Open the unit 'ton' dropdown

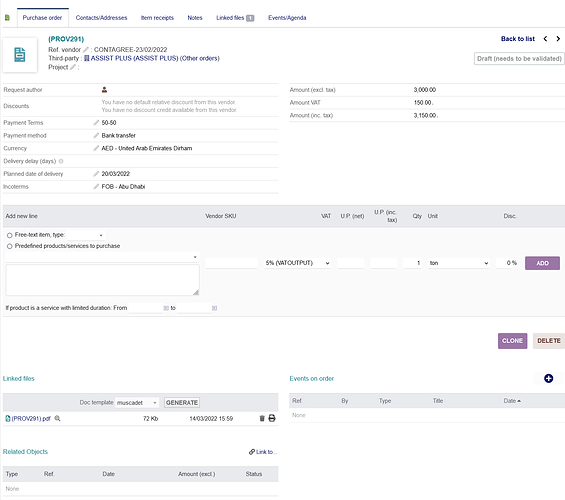coord(458,263)
